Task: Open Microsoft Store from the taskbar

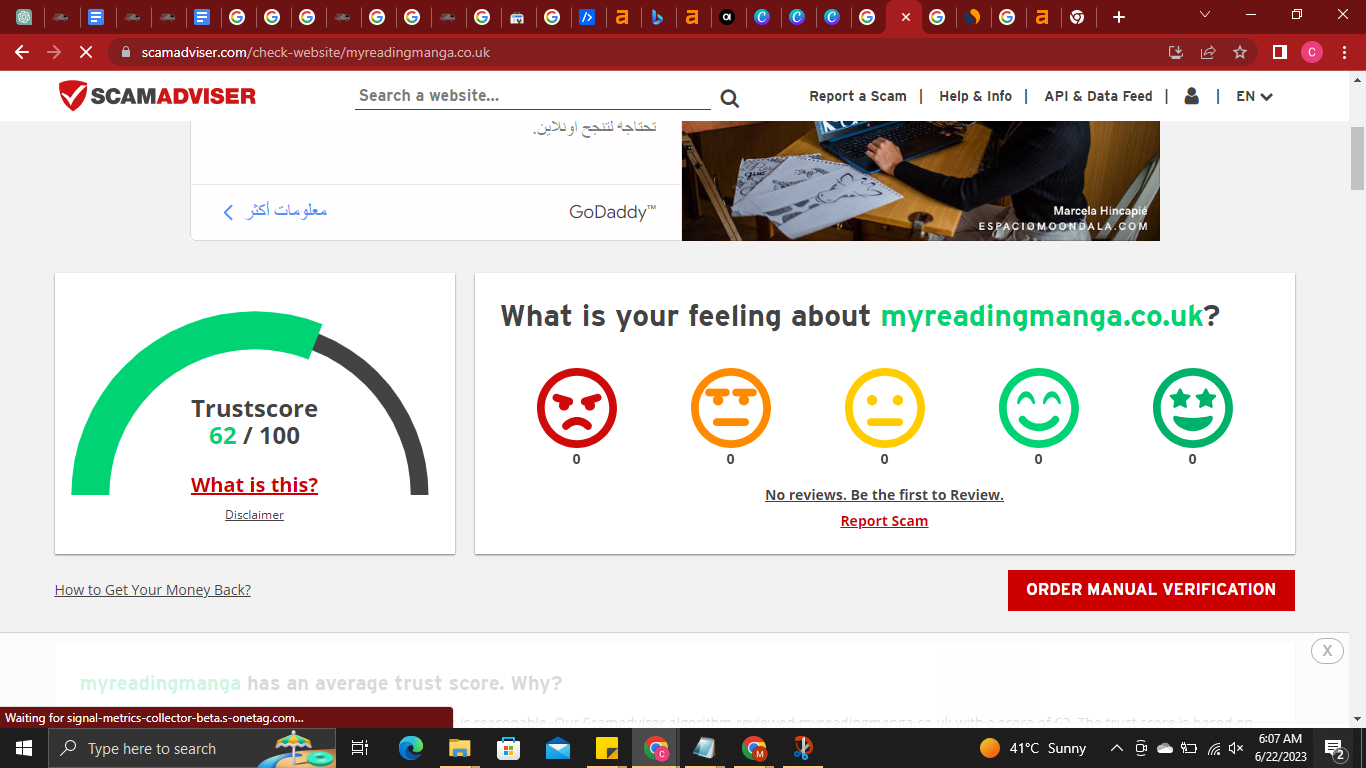Action: (x=509, y=748)
